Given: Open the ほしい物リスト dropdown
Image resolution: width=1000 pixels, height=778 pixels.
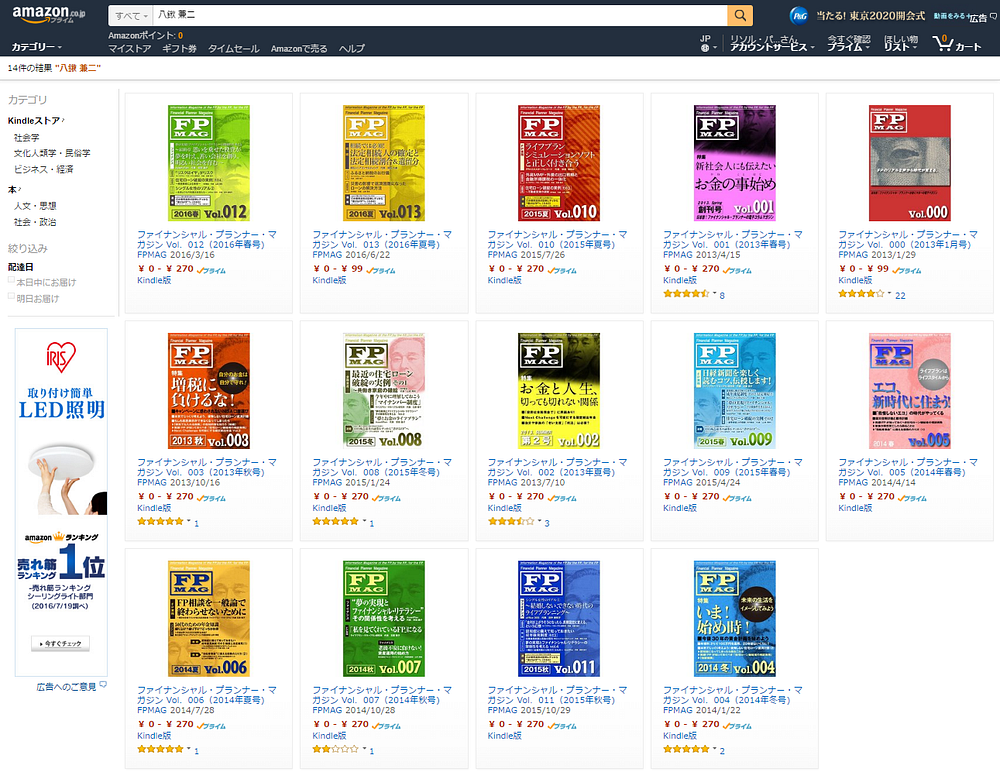Looking at the screenshot, I should click(x=901, y=43).
